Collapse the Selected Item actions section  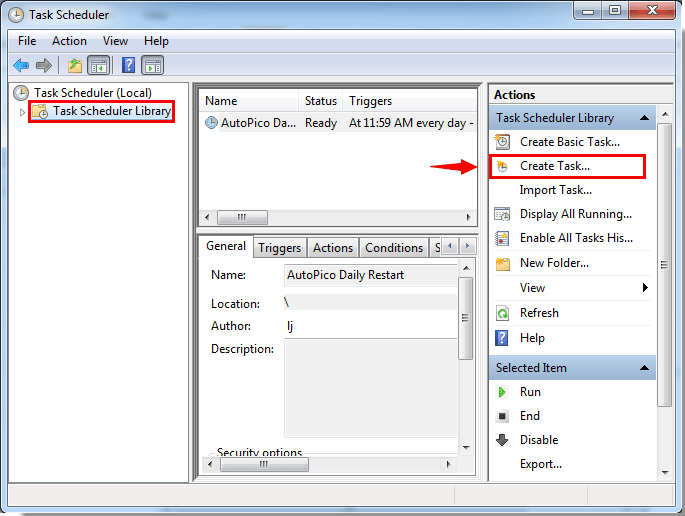pyautogui.click(x=644, y=368)
